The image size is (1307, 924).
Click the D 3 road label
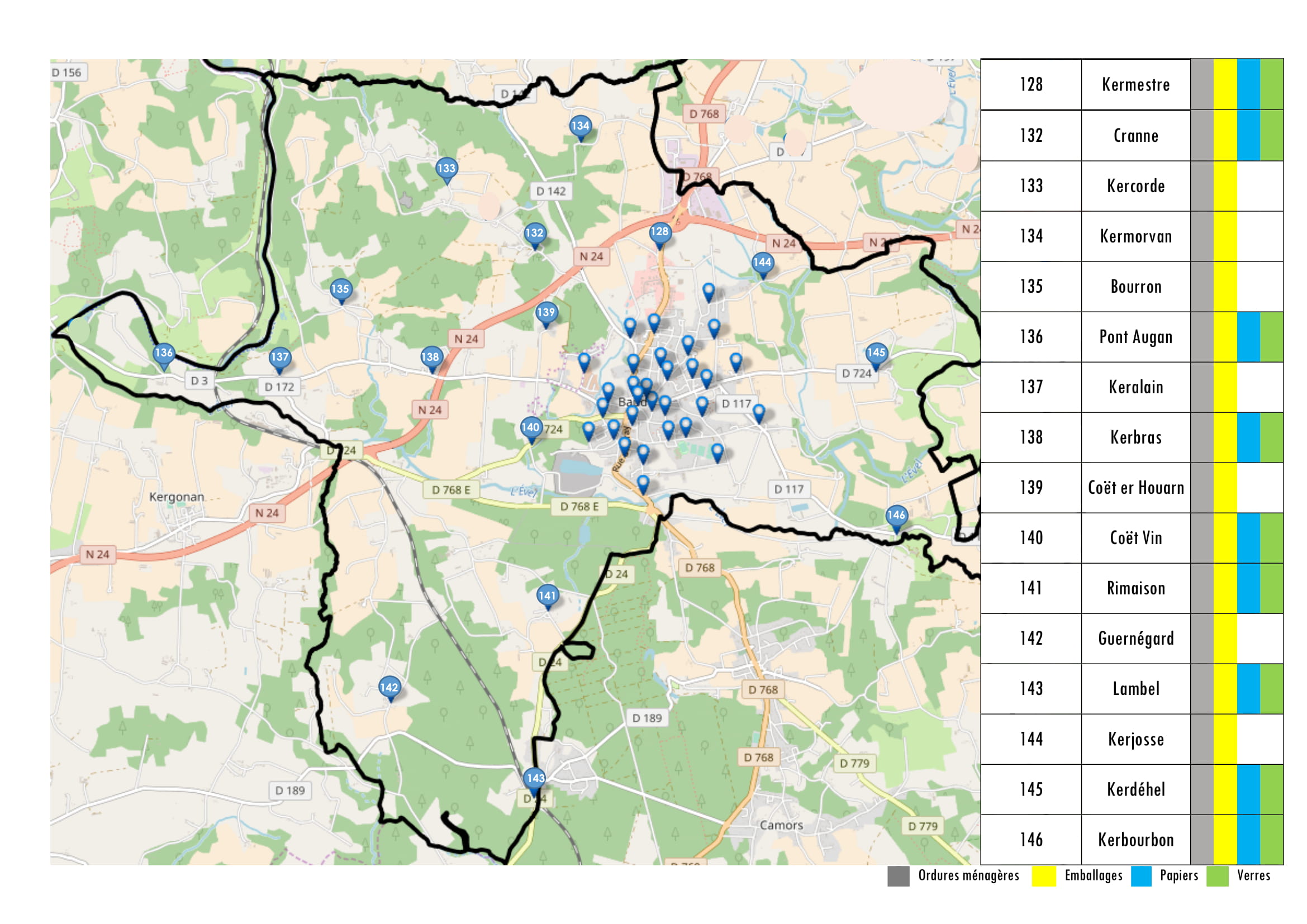click(199, 381)
